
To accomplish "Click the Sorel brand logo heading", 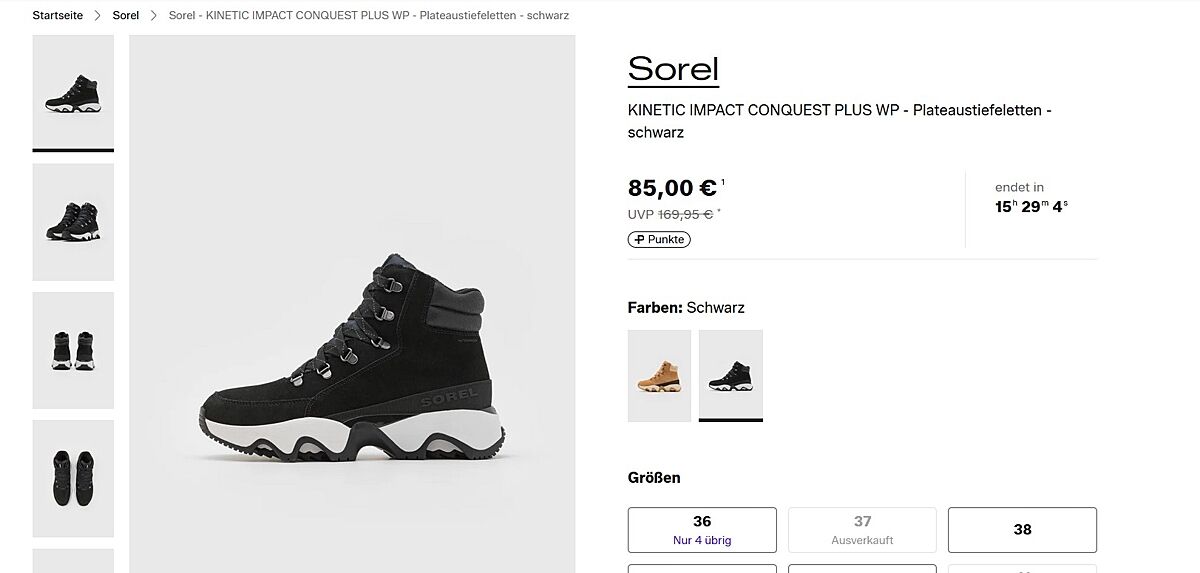I will point(673,69).
